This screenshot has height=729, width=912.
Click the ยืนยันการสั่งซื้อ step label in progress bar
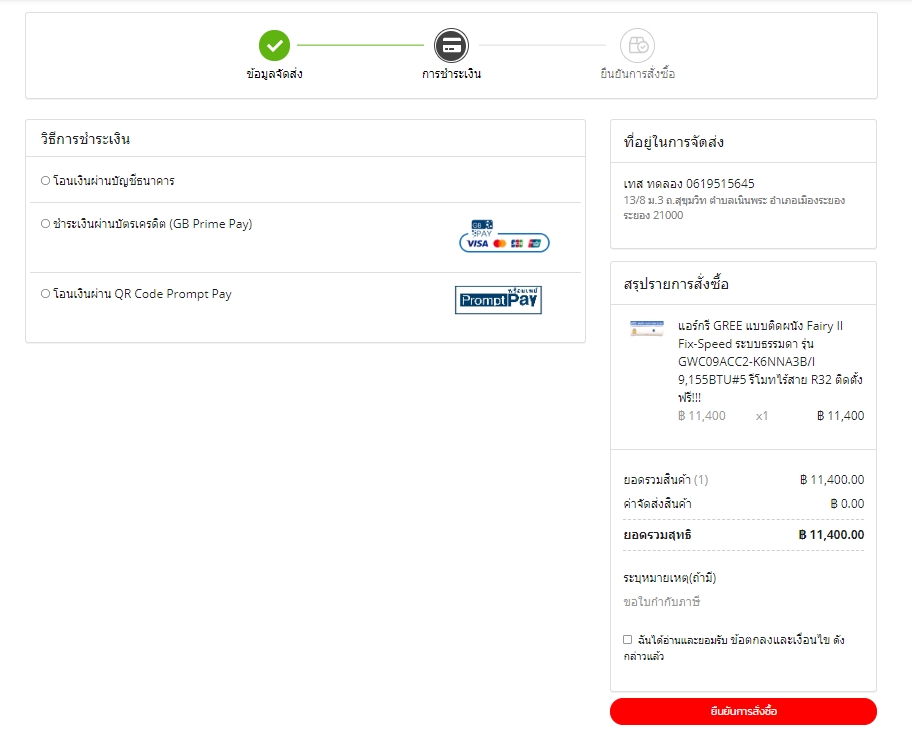tap(637, 74)
